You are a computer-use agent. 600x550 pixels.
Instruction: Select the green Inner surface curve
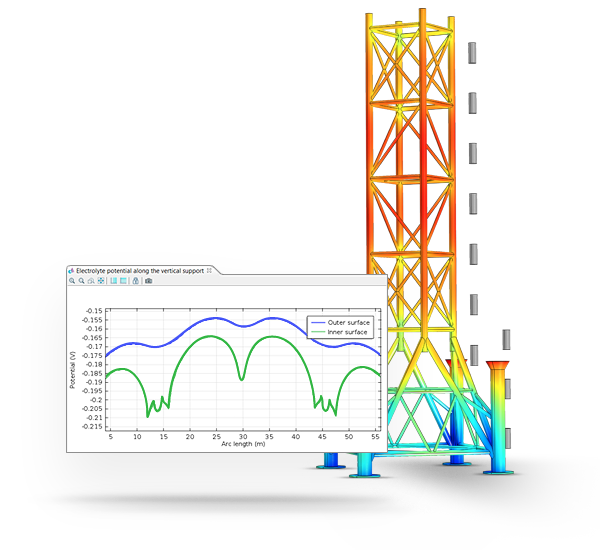point(215,337)
